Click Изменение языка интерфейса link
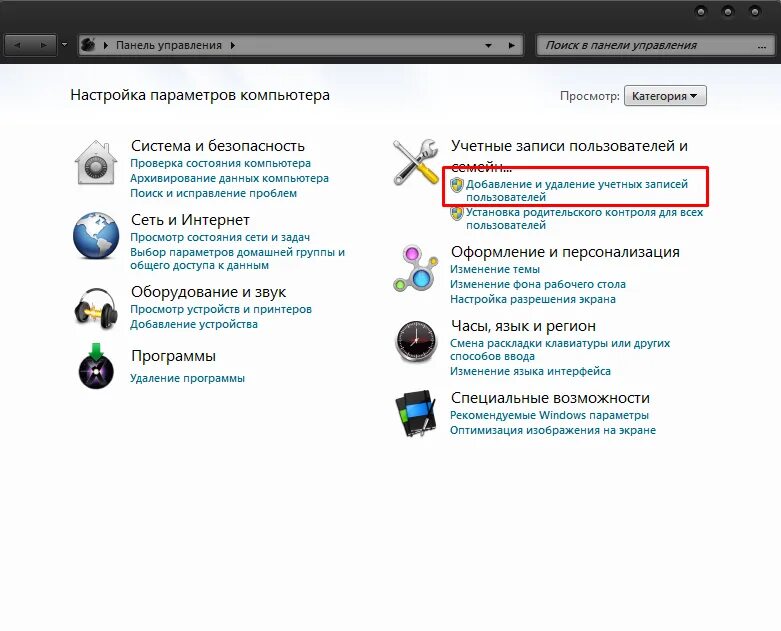781x631 pixels. point(530,372)
